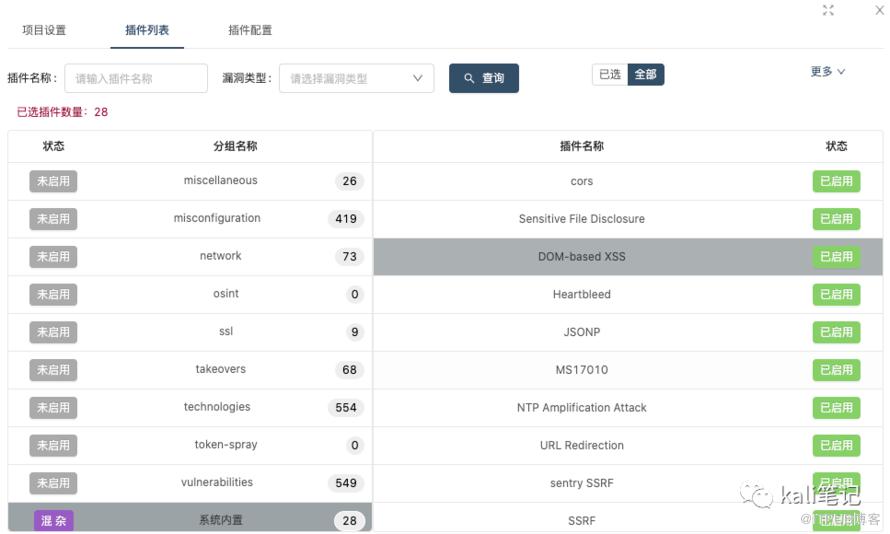890x534 pixels.
Task: Click the 549 count badge for vulnerabilities
Action: coord(346,483)
